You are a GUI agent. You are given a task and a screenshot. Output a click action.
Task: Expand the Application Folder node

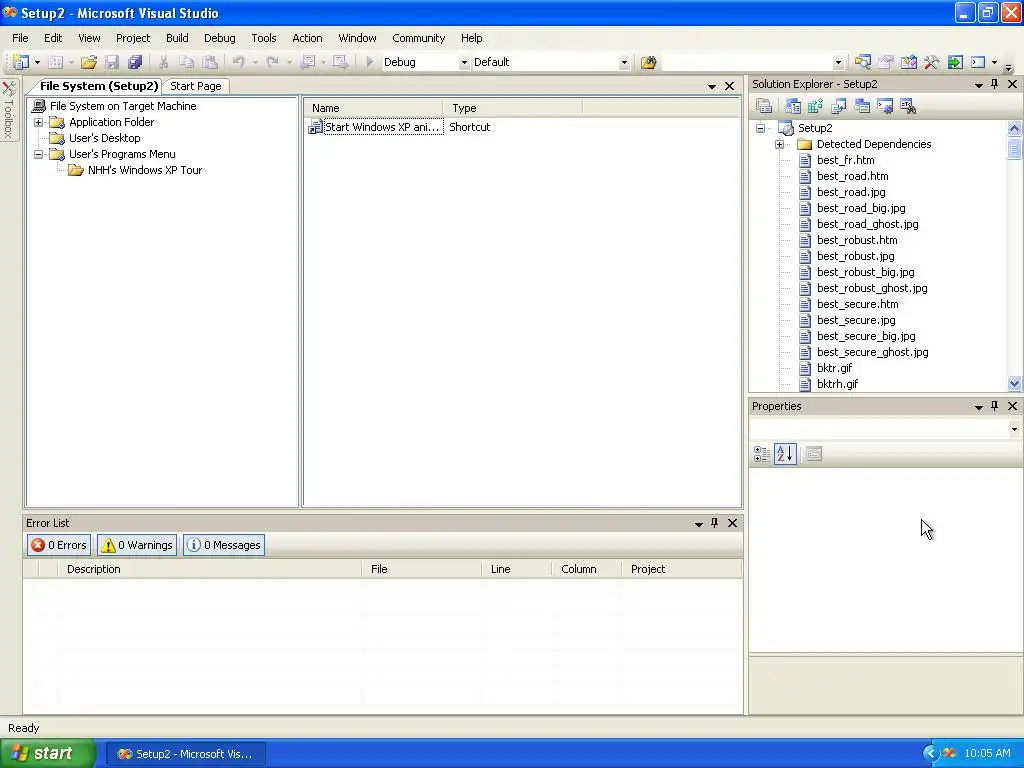click(x=39, y=122)
